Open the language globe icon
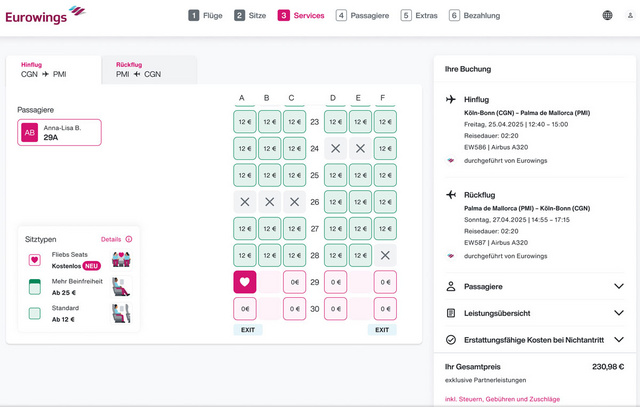Image resolution: width=640 pixels, height=407 pixels. (607, 15)
